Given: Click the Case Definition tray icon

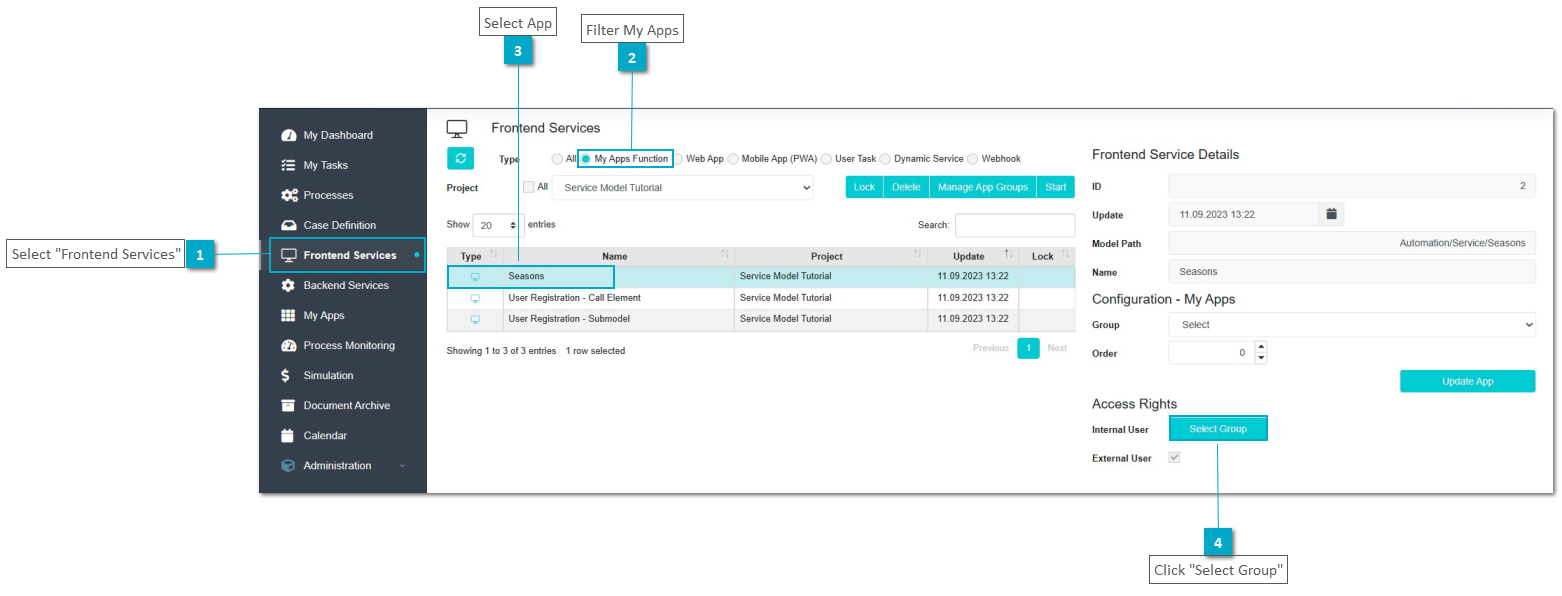Looking at the screenshot, I should 289,225.
